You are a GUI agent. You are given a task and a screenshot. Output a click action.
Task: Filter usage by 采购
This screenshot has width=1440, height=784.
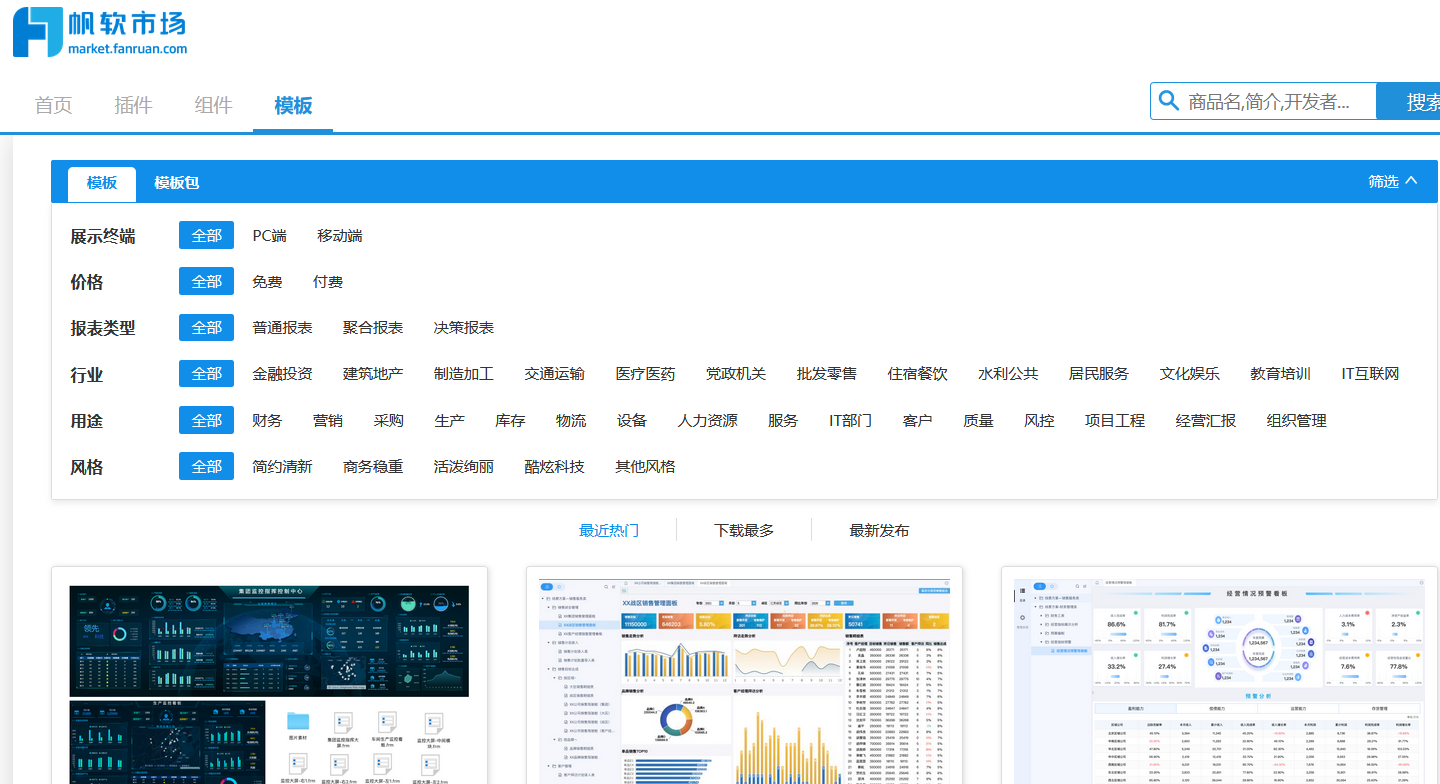coord(389,421)
